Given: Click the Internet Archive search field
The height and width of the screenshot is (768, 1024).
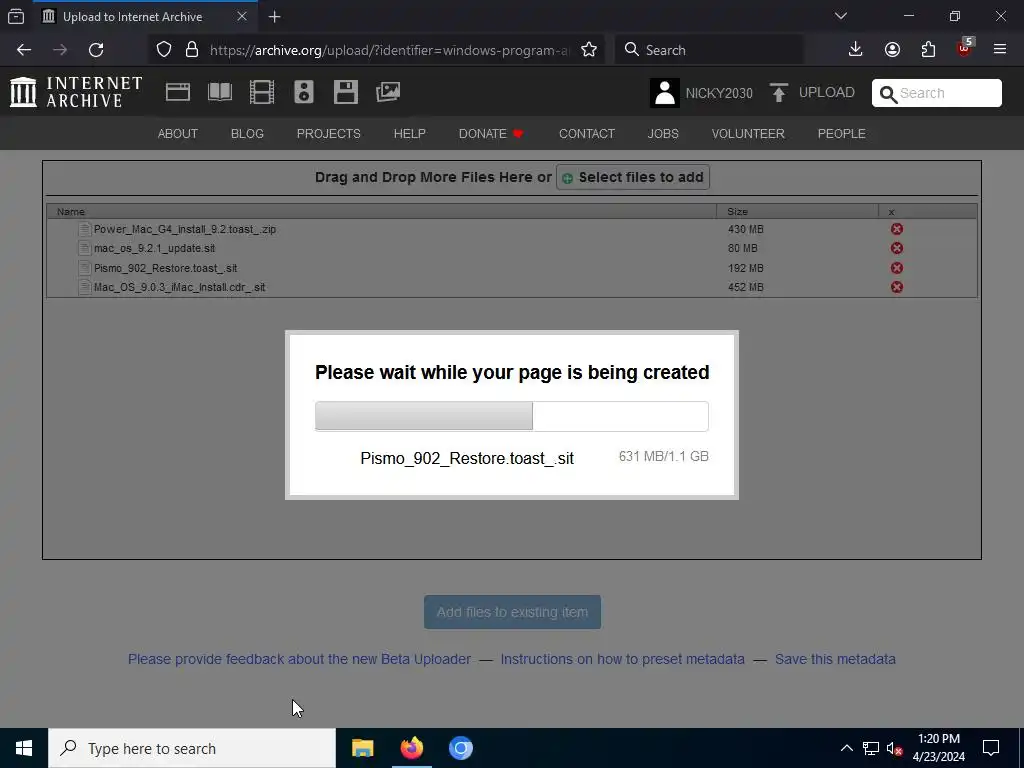Looking at the screenshot, I should click(x=936, y=93).
